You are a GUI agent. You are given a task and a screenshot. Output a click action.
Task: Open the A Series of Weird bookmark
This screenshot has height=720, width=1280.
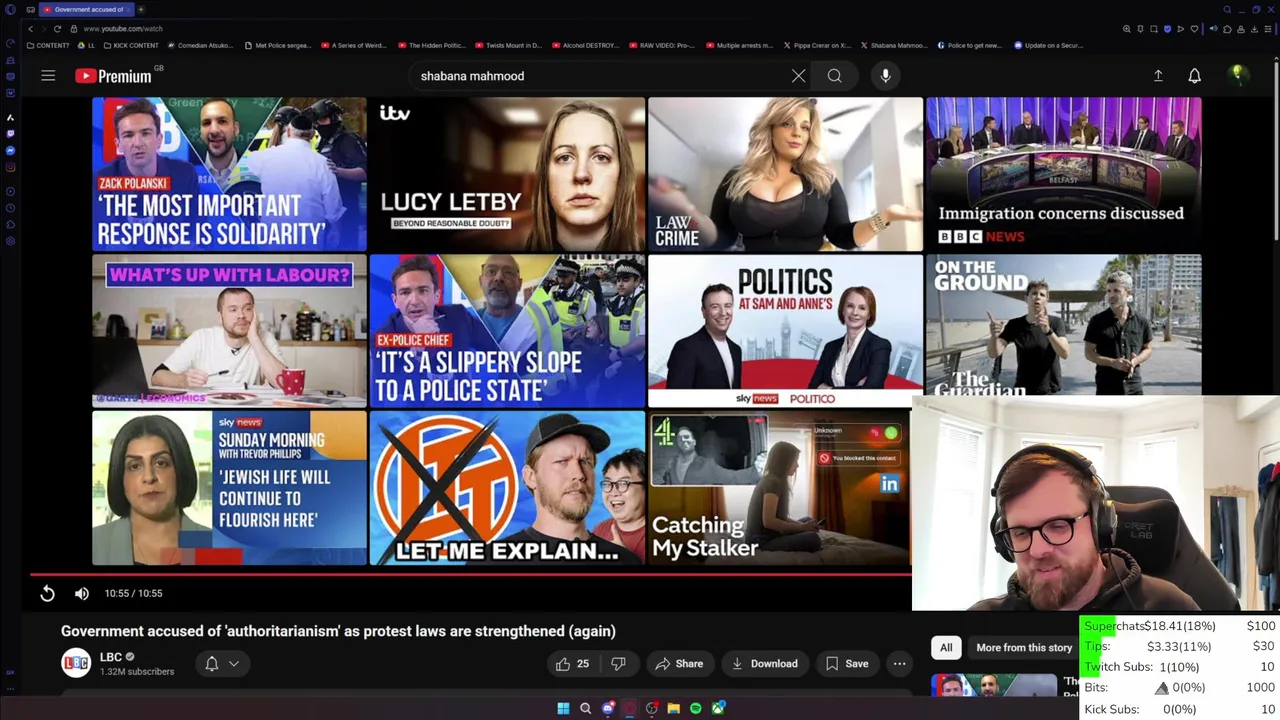coord(354,45)
